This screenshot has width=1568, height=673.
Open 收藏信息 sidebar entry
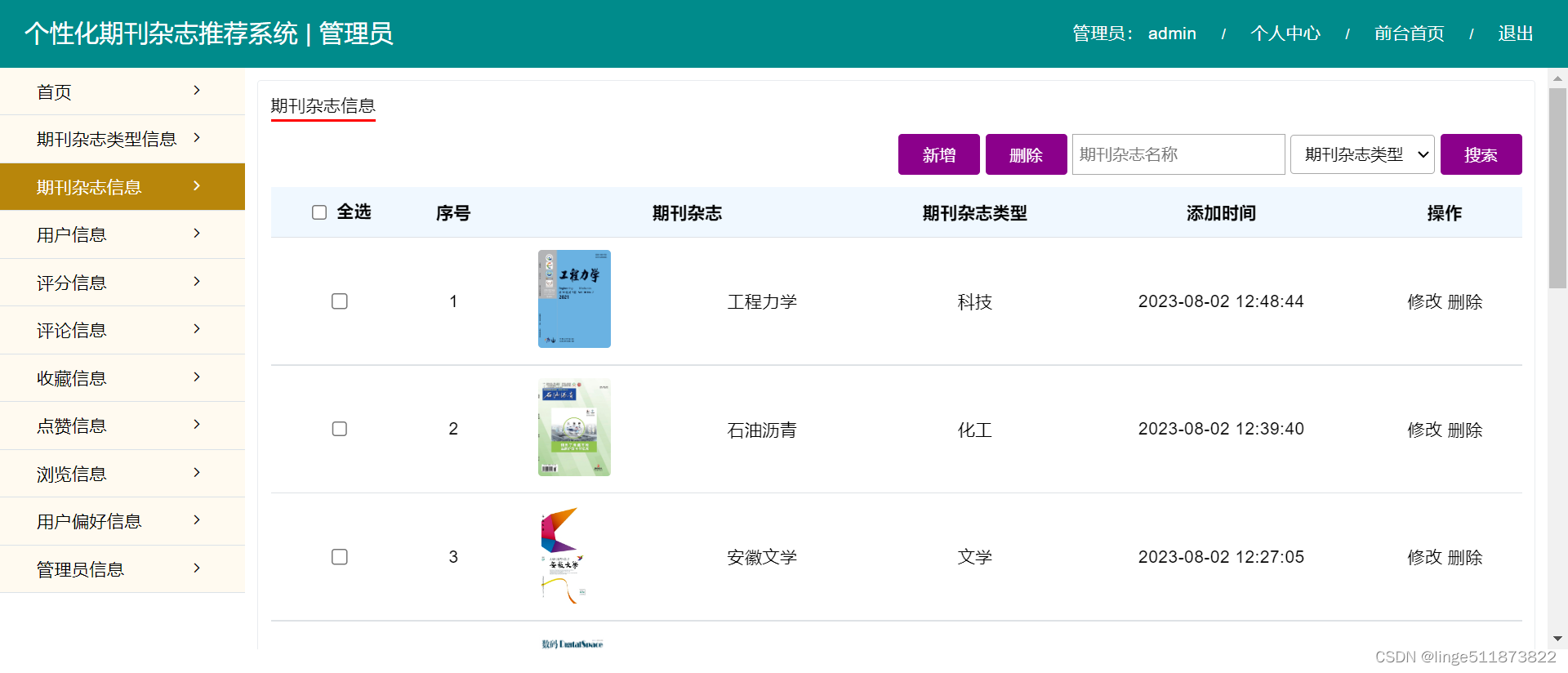coord(122,378)
